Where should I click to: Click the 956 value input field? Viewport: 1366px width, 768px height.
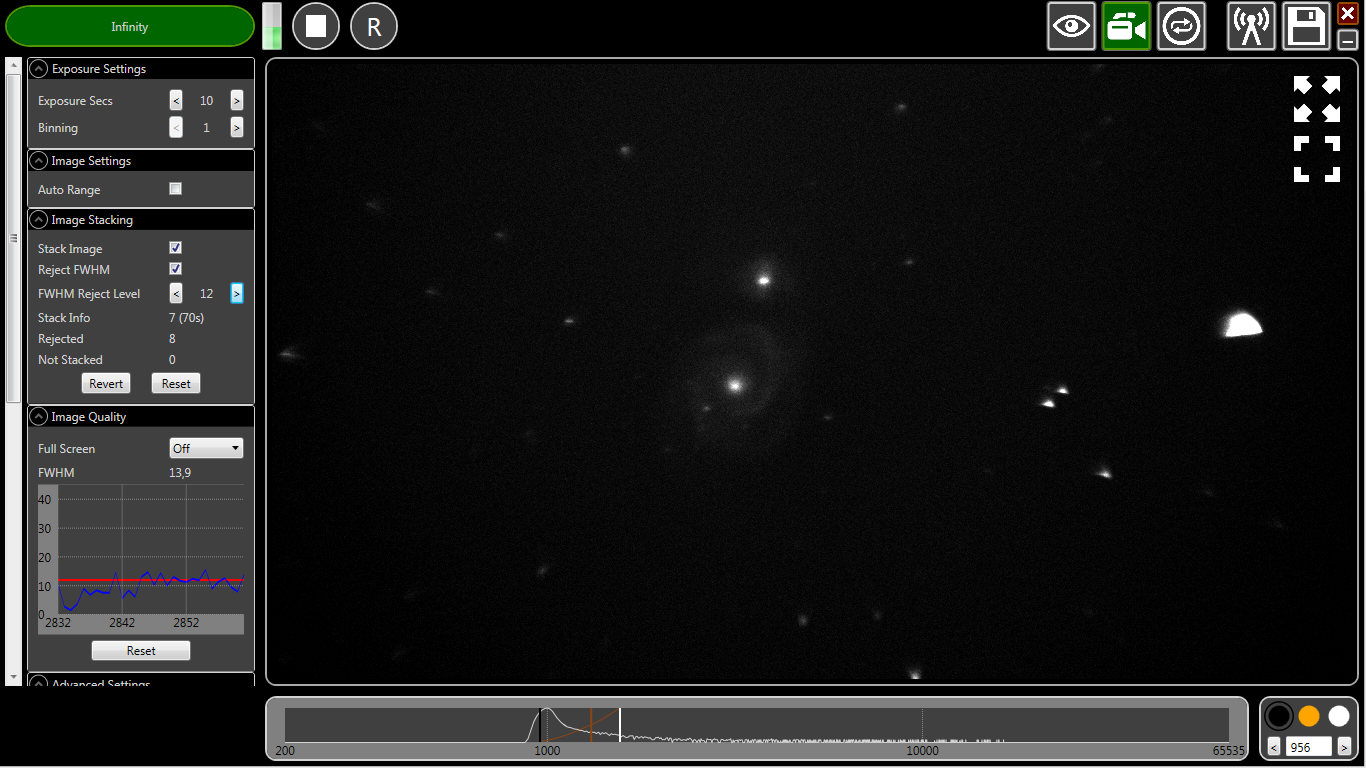(1308, 746)
